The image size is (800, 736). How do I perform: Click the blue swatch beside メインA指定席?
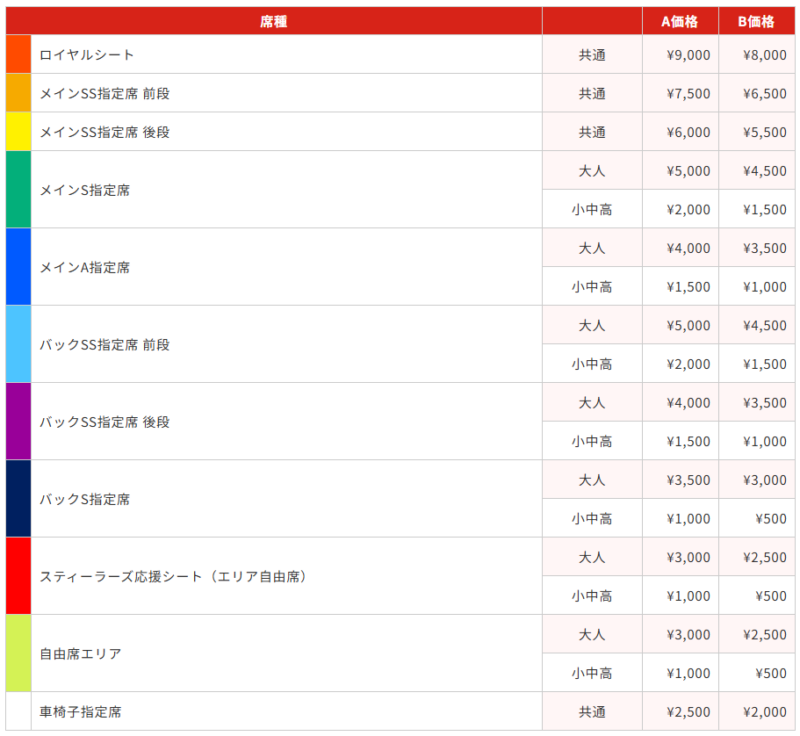tap(18, 267)
